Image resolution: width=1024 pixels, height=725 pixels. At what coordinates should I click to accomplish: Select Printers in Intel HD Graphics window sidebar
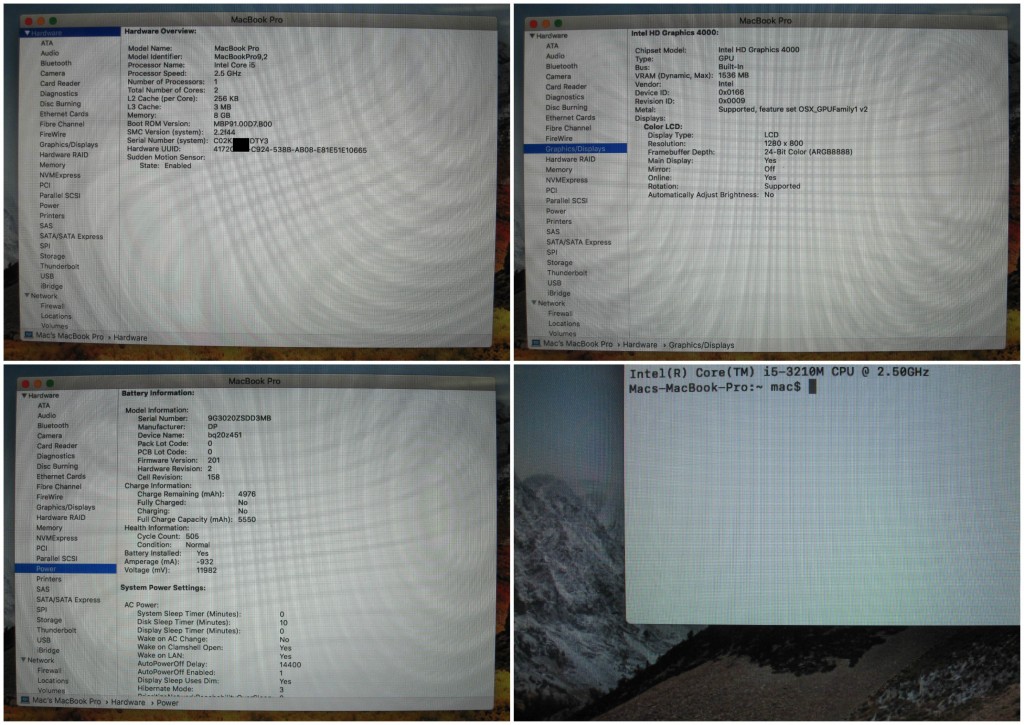(x=559, y=221)
